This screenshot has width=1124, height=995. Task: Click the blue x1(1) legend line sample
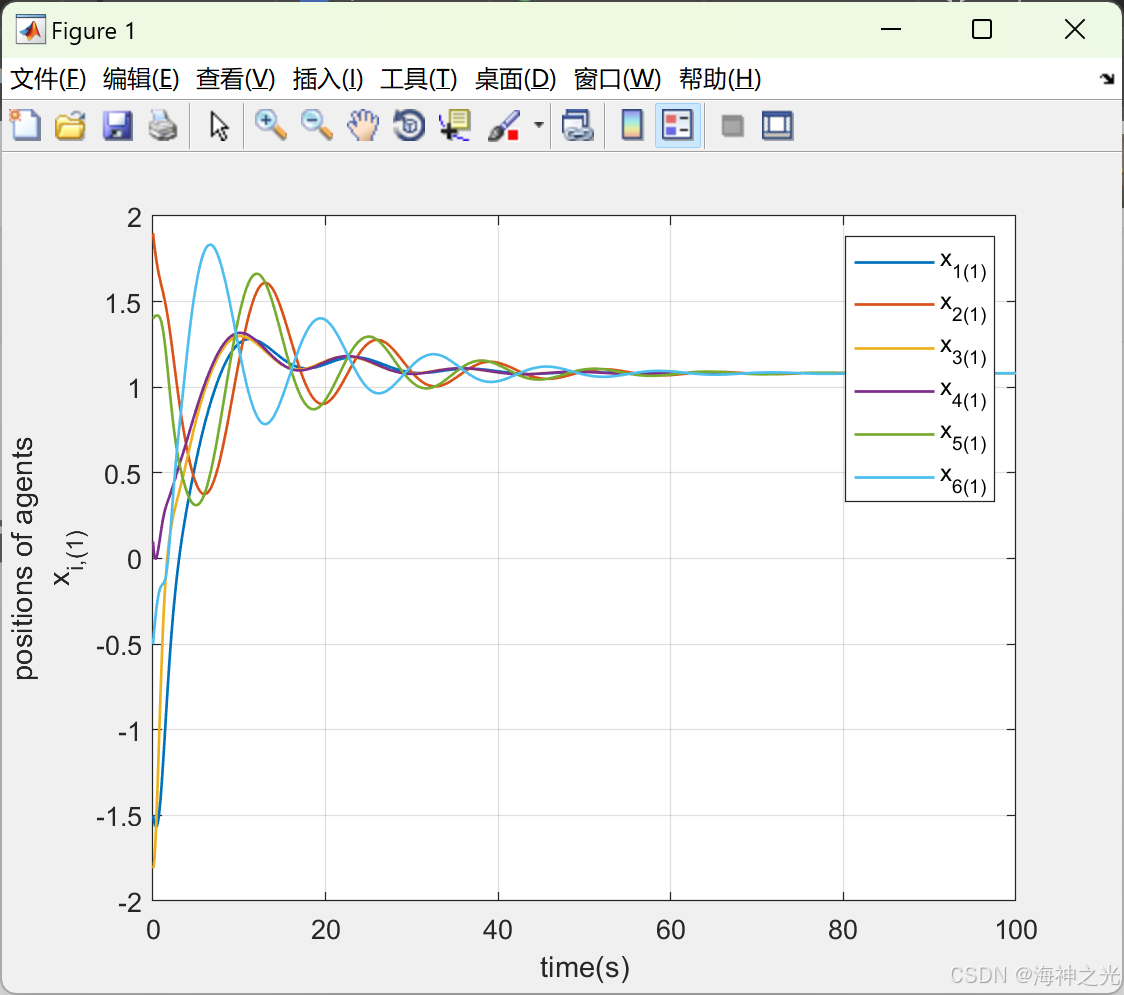click(x=894, y=262)
